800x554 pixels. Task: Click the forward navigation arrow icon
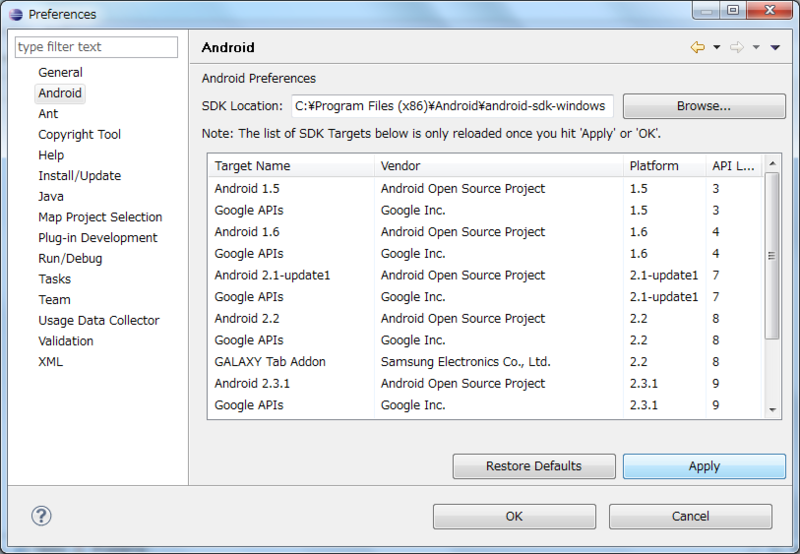click(x=737, y=47)
